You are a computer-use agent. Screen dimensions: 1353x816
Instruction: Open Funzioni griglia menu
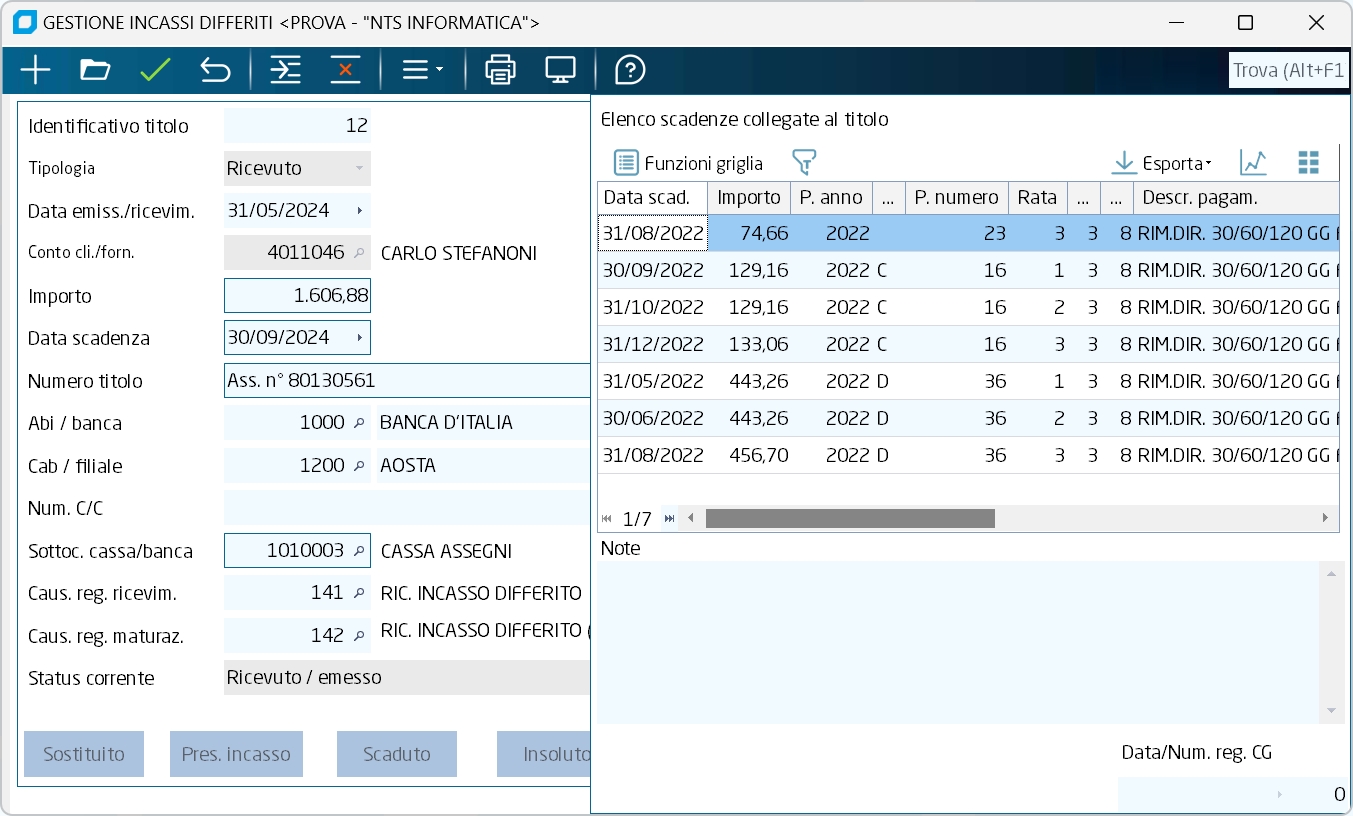tap(688, 163)
